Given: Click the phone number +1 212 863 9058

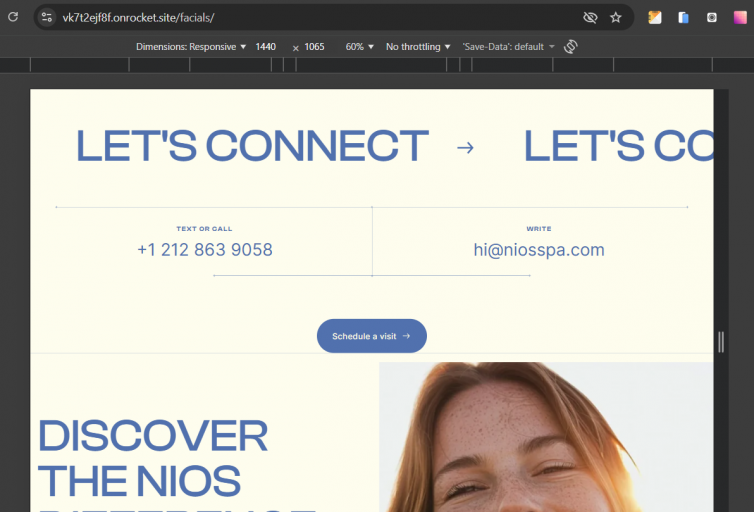Looking at the screenshot, I should (x=205, y=250).
